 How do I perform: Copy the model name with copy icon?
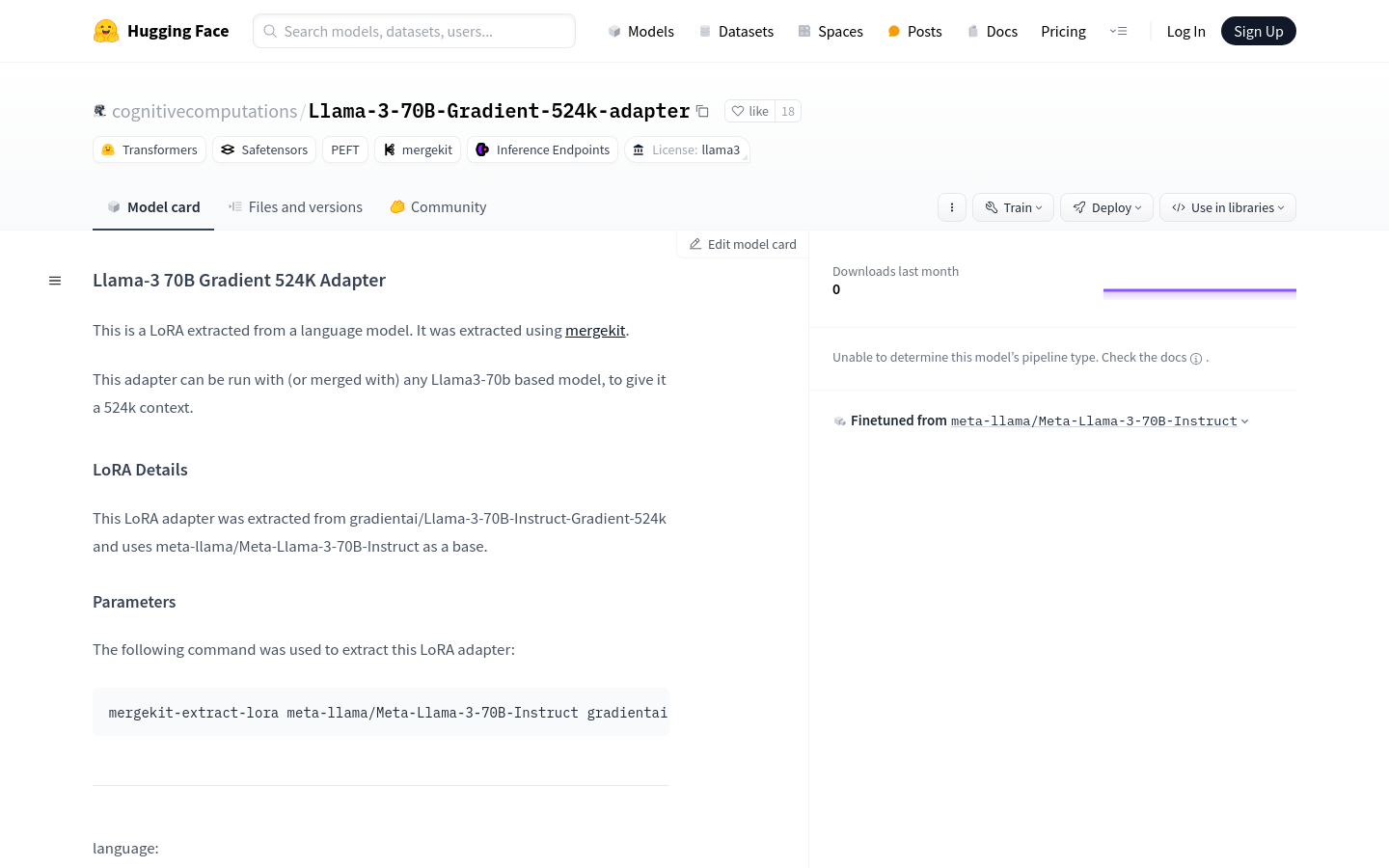702,112
